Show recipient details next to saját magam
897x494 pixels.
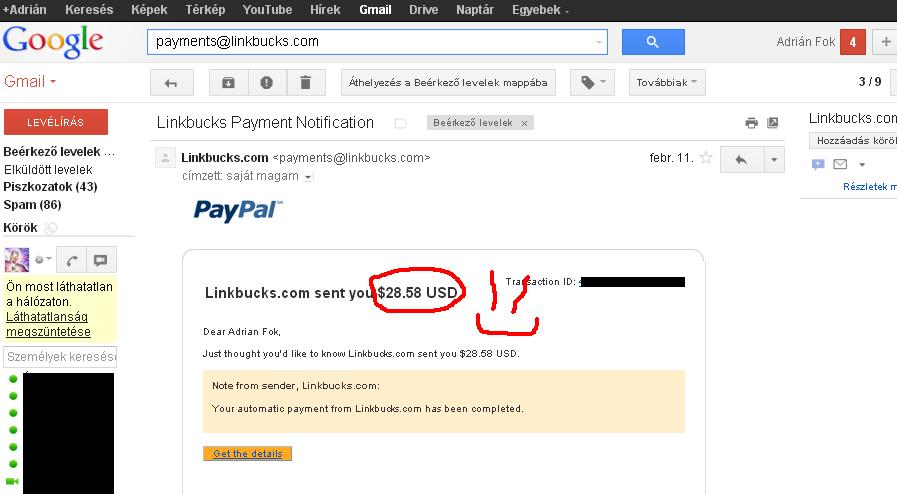click(x=308, y=177)
